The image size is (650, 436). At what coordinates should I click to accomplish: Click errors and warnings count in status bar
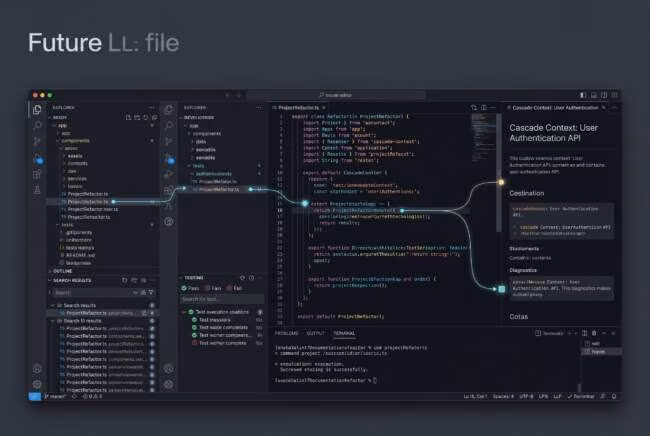pyautogui.click(x=92, y=397)
